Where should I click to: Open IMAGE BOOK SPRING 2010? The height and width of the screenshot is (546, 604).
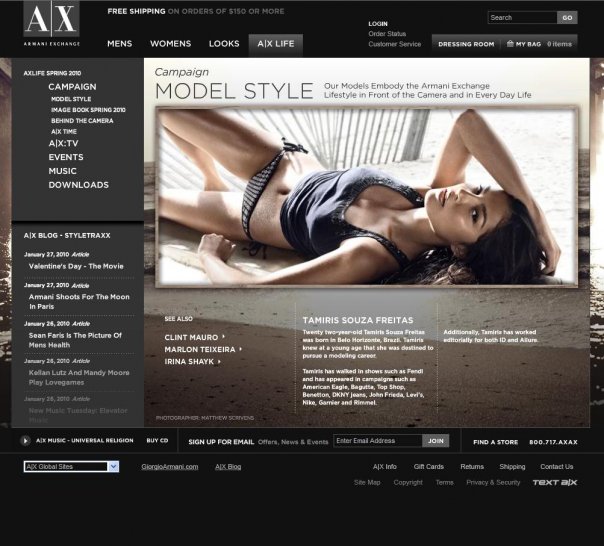[88, 110]
